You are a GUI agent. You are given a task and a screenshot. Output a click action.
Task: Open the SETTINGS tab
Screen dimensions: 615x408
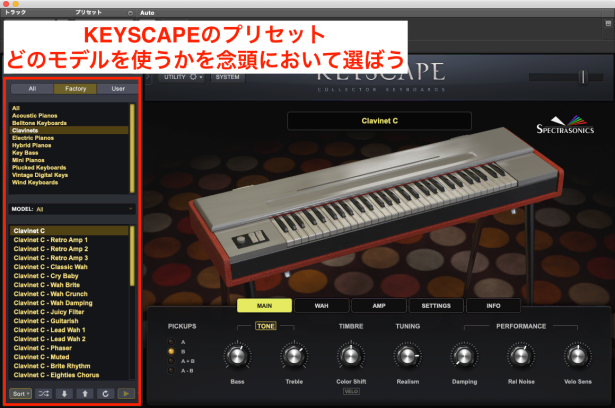pos(436,306)
